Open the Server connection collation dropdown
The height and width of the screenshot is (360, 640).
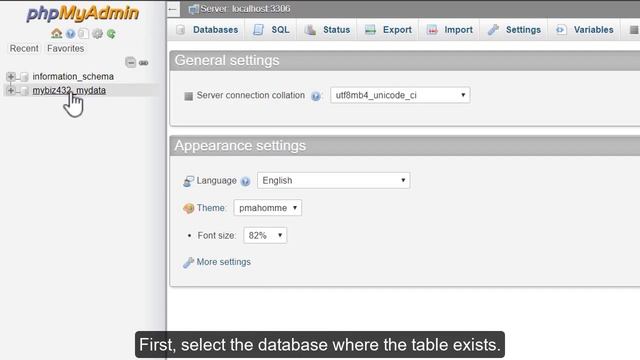click(400, 95)
